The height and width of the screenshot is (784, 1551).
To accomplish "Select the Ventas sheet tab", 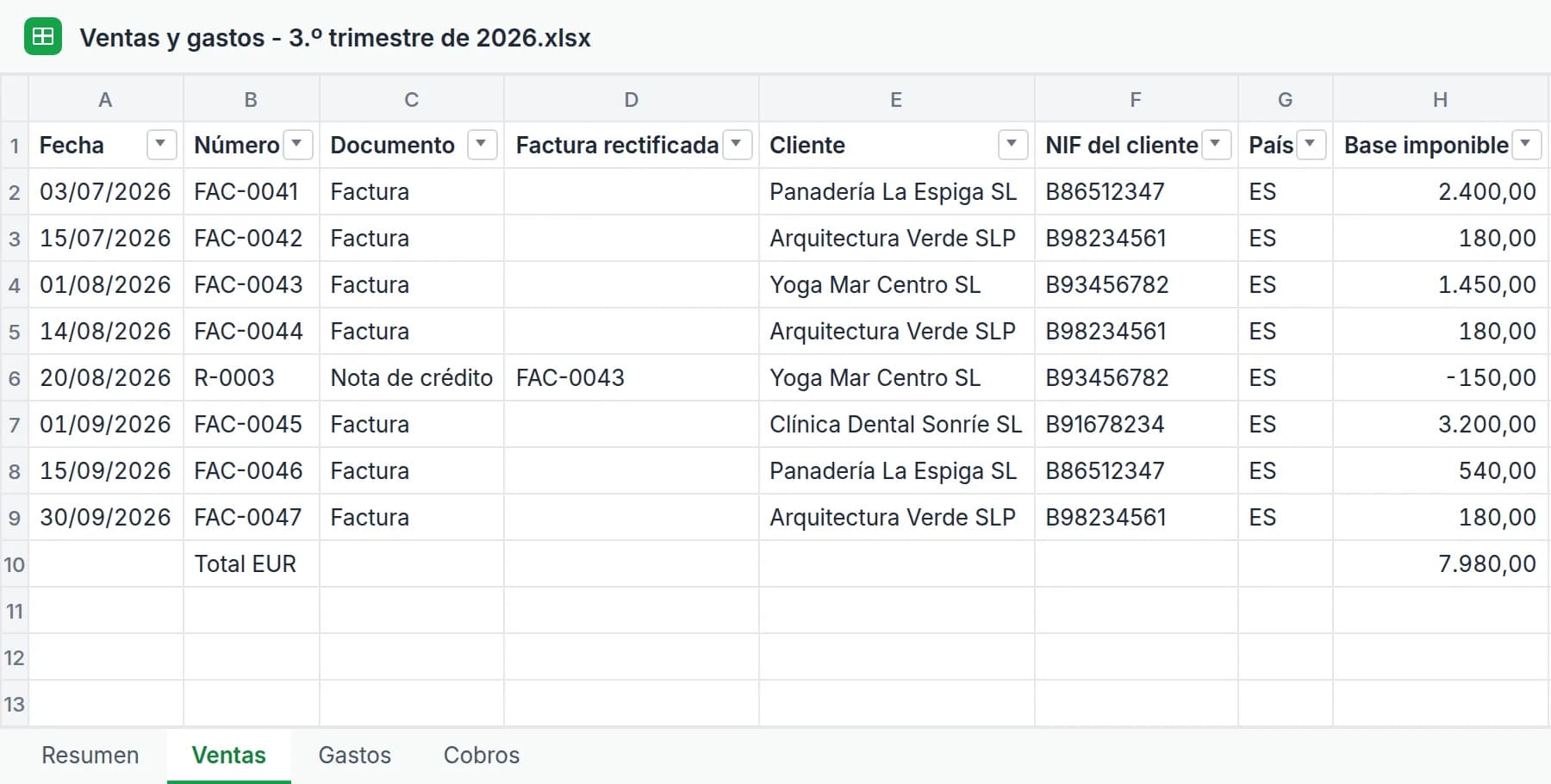I will click(228, 756).
